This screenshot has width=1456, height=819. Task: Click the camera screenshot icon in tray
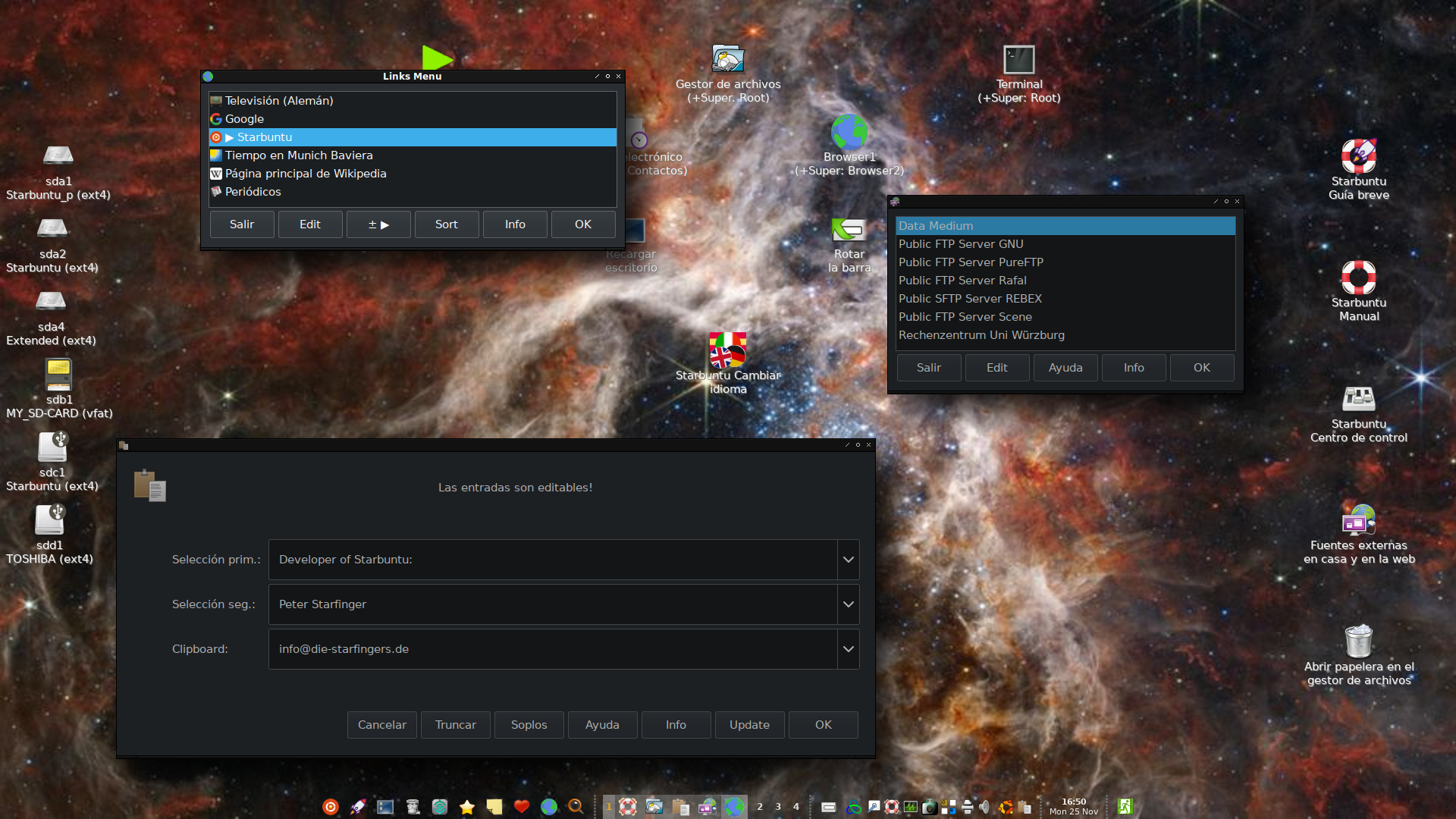930,807
